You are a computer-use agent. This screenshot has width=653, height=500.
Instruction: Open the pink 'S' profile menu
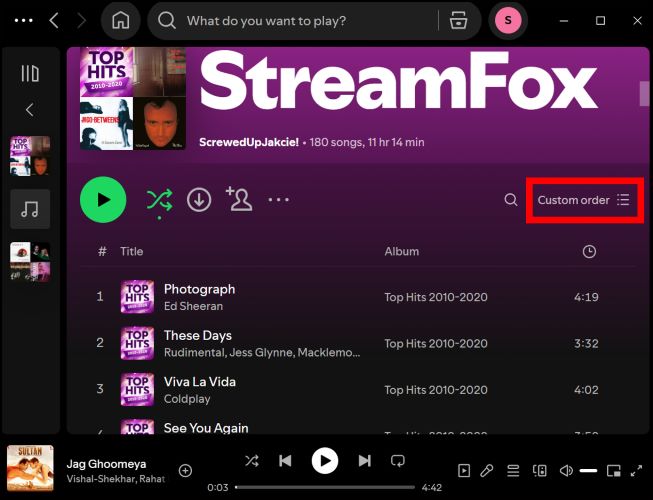[x=508, y=20]
